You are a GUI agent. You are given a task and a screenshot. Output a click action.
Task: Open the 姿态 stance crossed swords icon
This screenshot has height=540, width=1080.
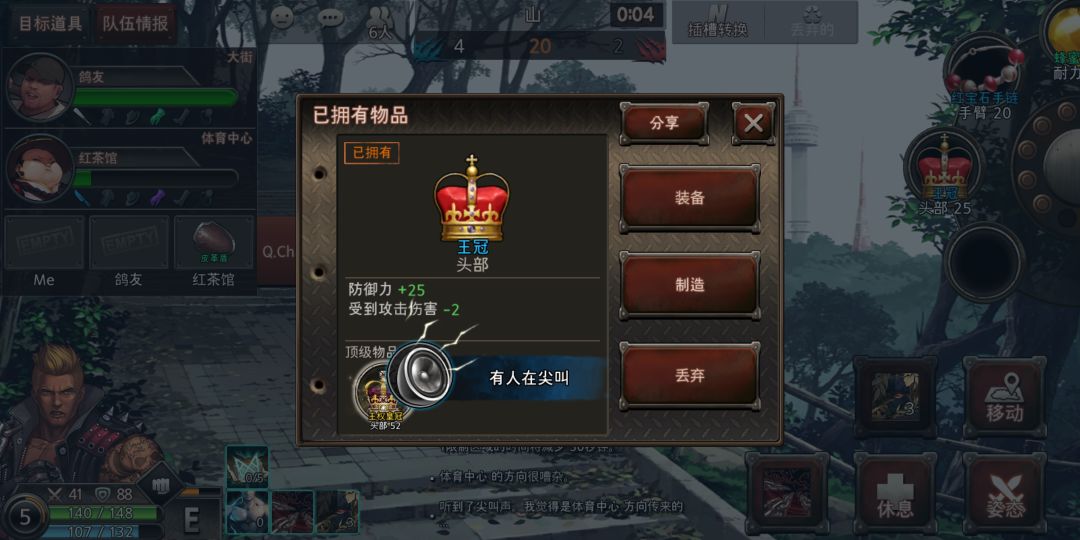1004,492
